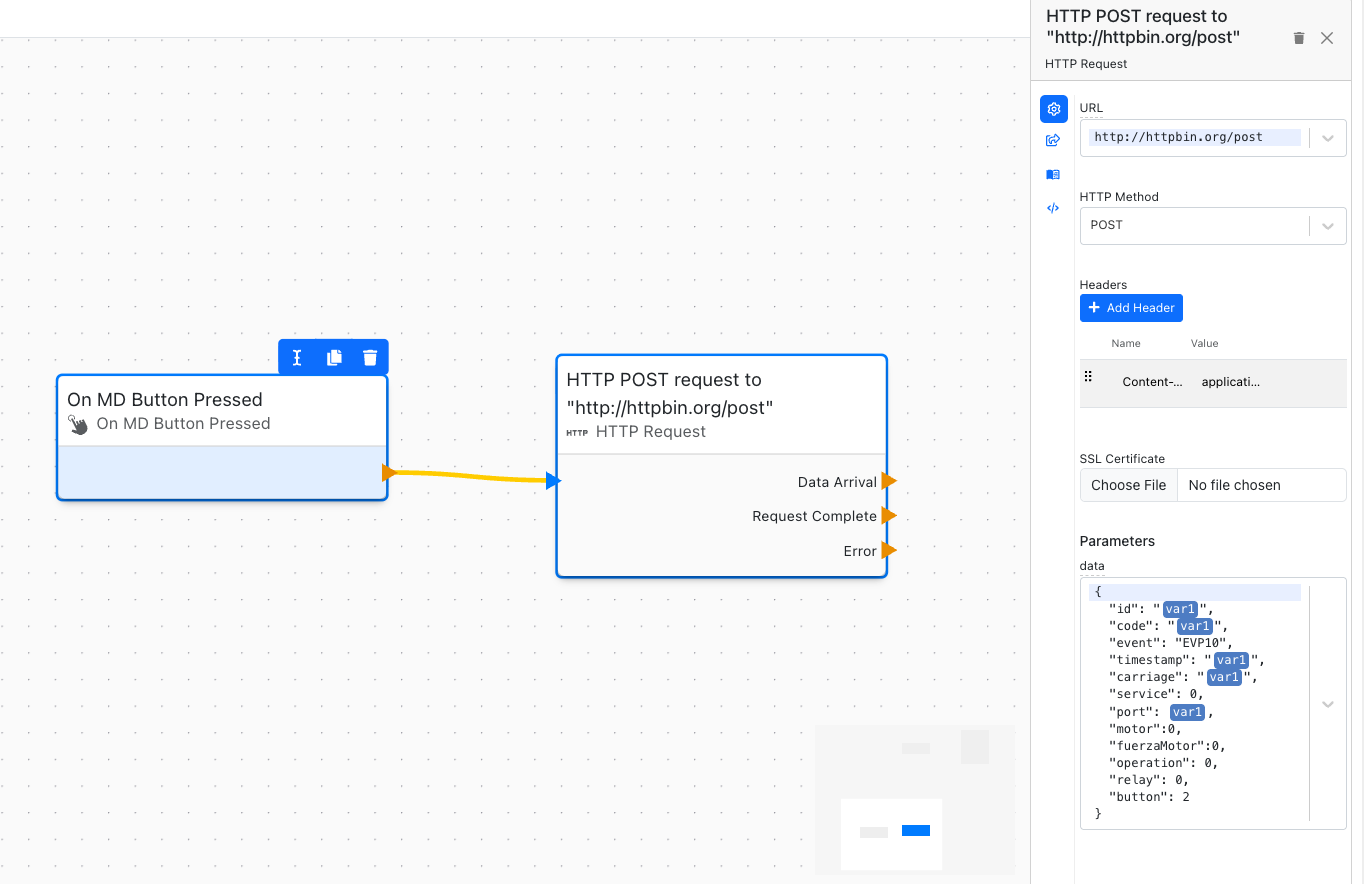This screenshot has width=1364, height=884.
Task: Click the Error output port arrow
Action: click(x=888, y=551)
